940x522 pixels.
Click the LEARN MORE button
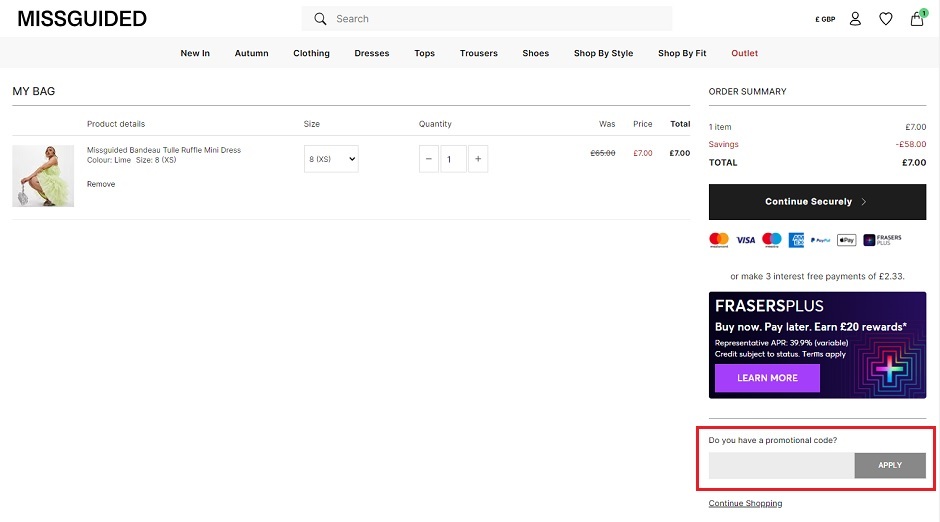(x=767, y=378)
